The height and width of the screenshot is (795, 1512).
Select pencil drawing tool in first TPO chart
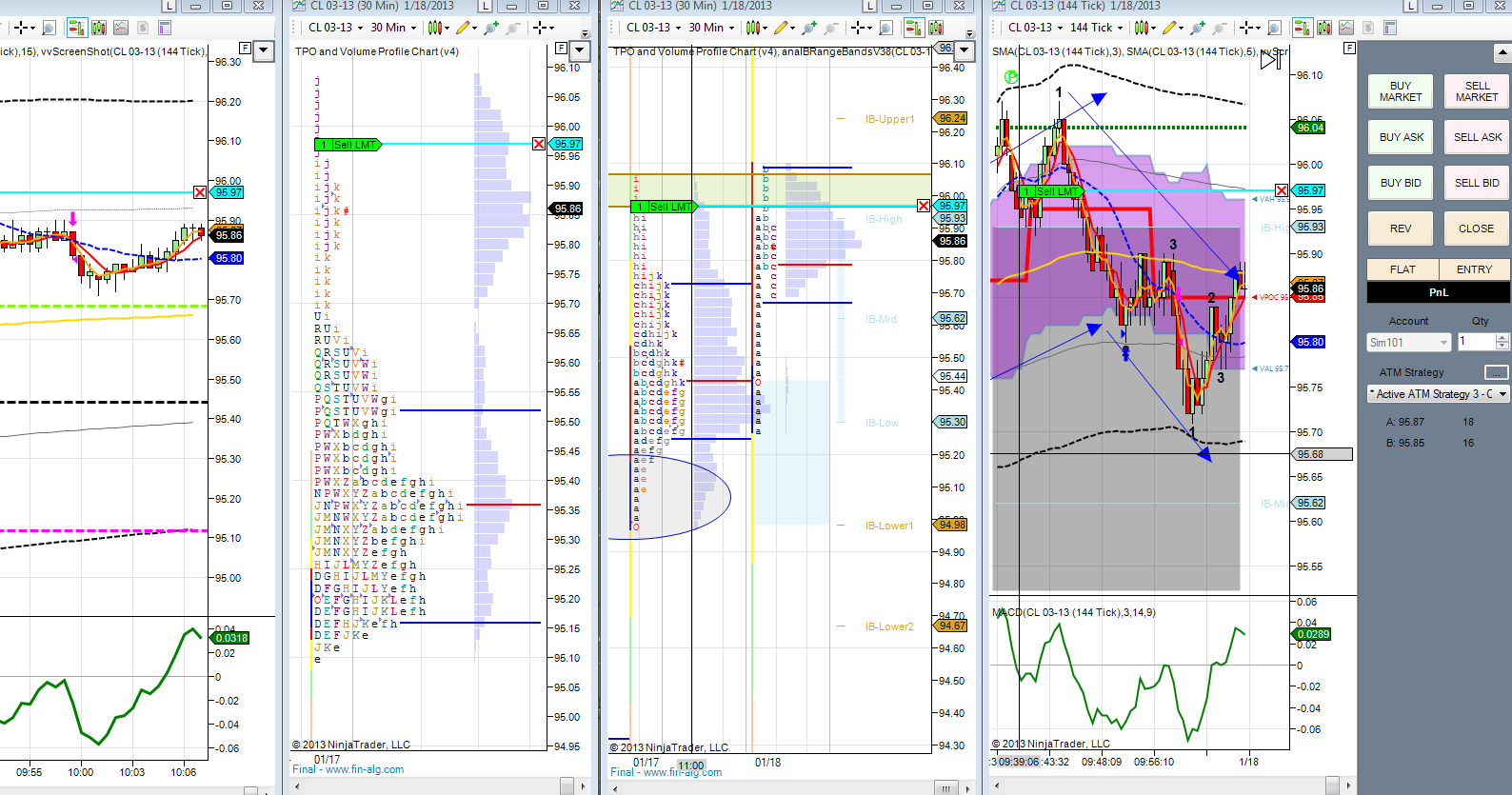pos(463,28)
